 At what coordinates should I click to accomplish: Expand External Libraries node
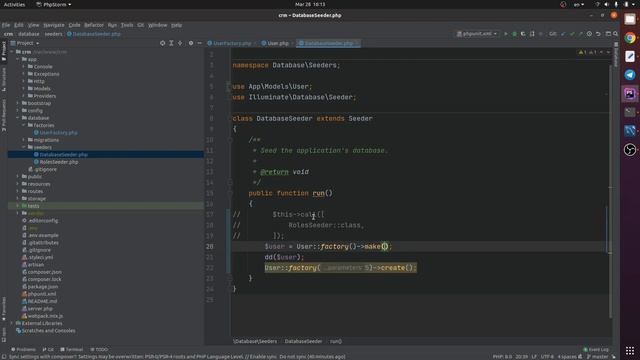[x=12, y=323]
